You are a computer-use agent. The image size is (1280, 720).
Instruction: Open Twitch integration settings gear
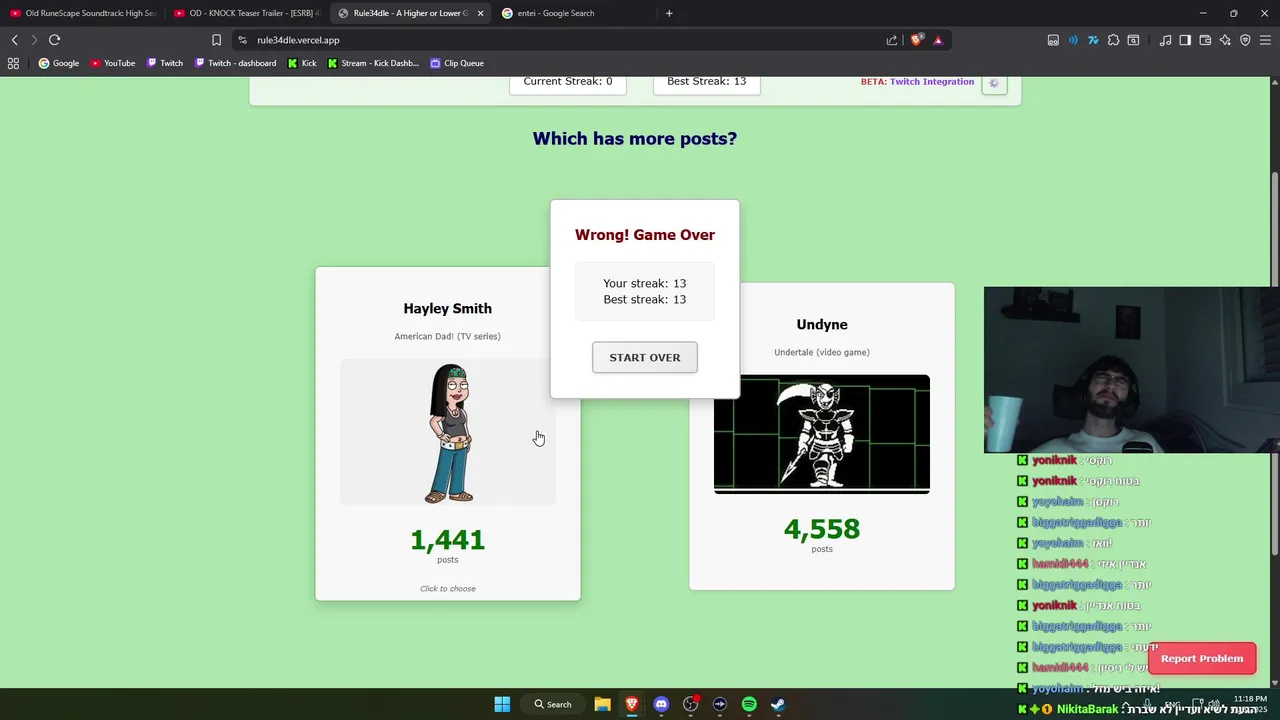(x=994, y=83)
